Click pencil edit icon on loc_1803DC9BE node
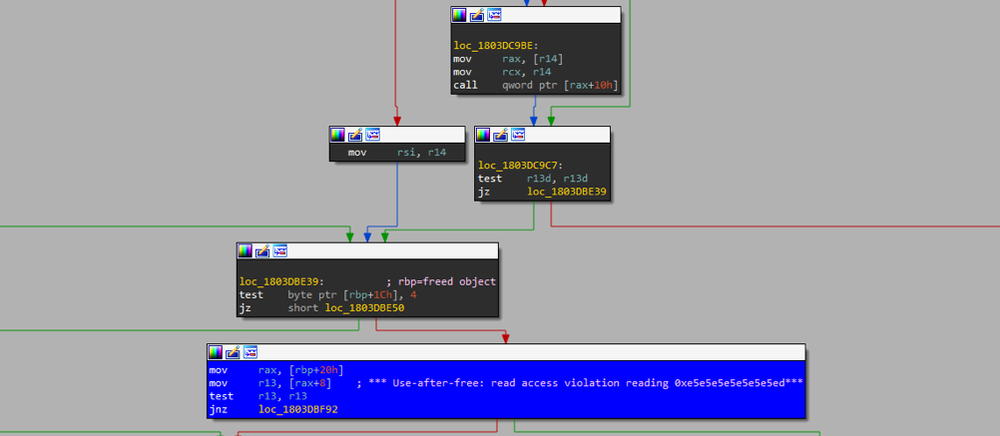Screen dimensions: 1000x436 [476, 15]
